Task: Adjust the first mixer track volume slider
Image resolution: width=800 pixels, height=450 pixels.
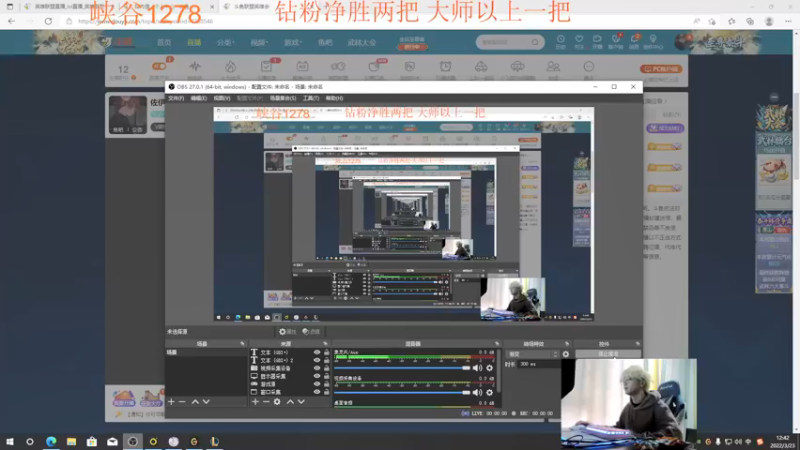Action: [402, 368]
